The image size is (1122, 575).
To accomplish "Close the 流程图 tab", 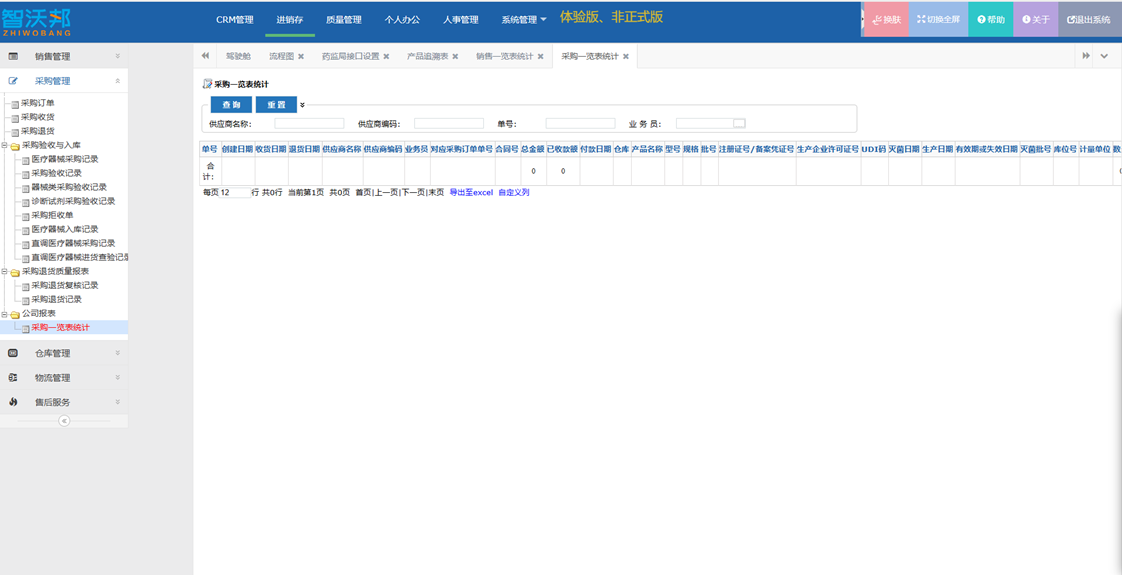I will click(301, 56).
